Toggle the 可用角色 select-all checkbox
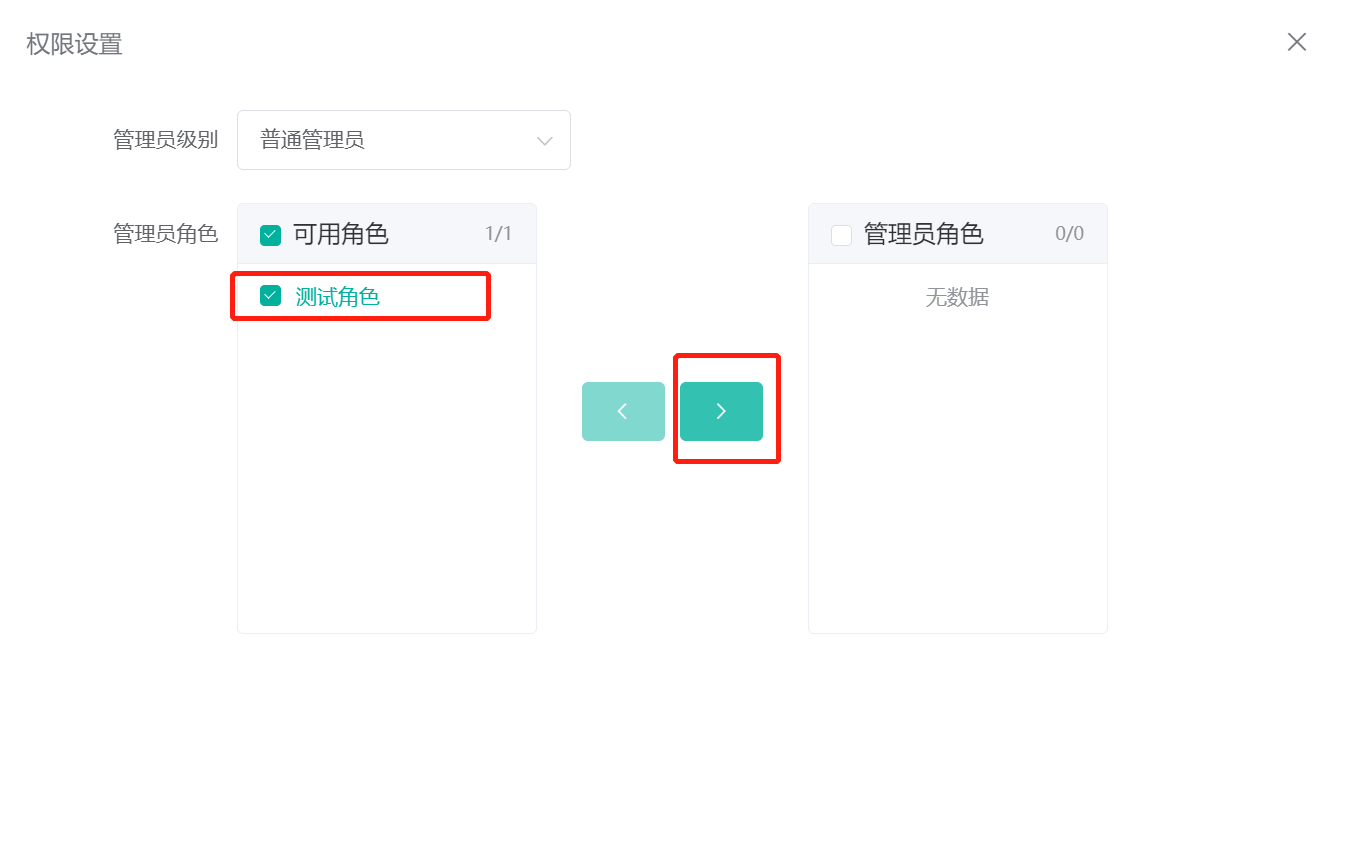 coord(270,235)
